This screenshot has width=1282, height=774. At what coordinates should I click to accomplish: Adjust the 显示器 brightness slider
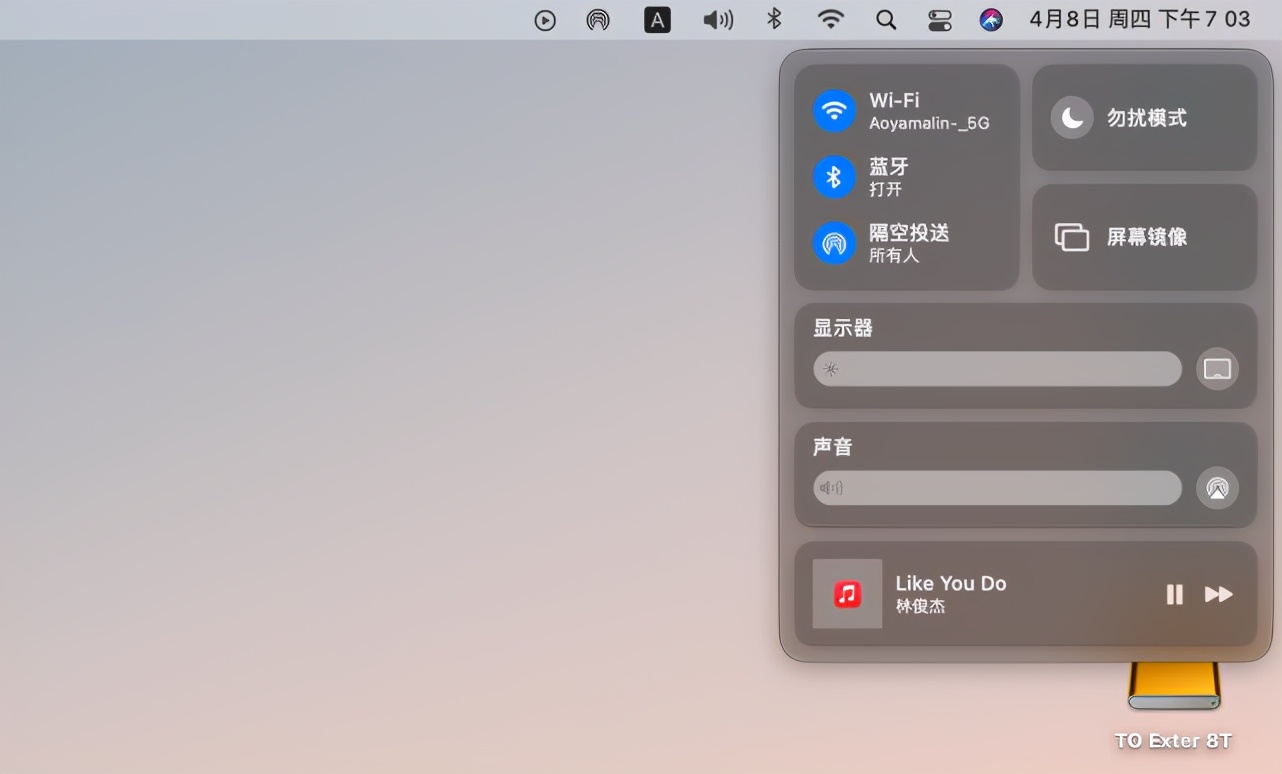click(997, 369)
